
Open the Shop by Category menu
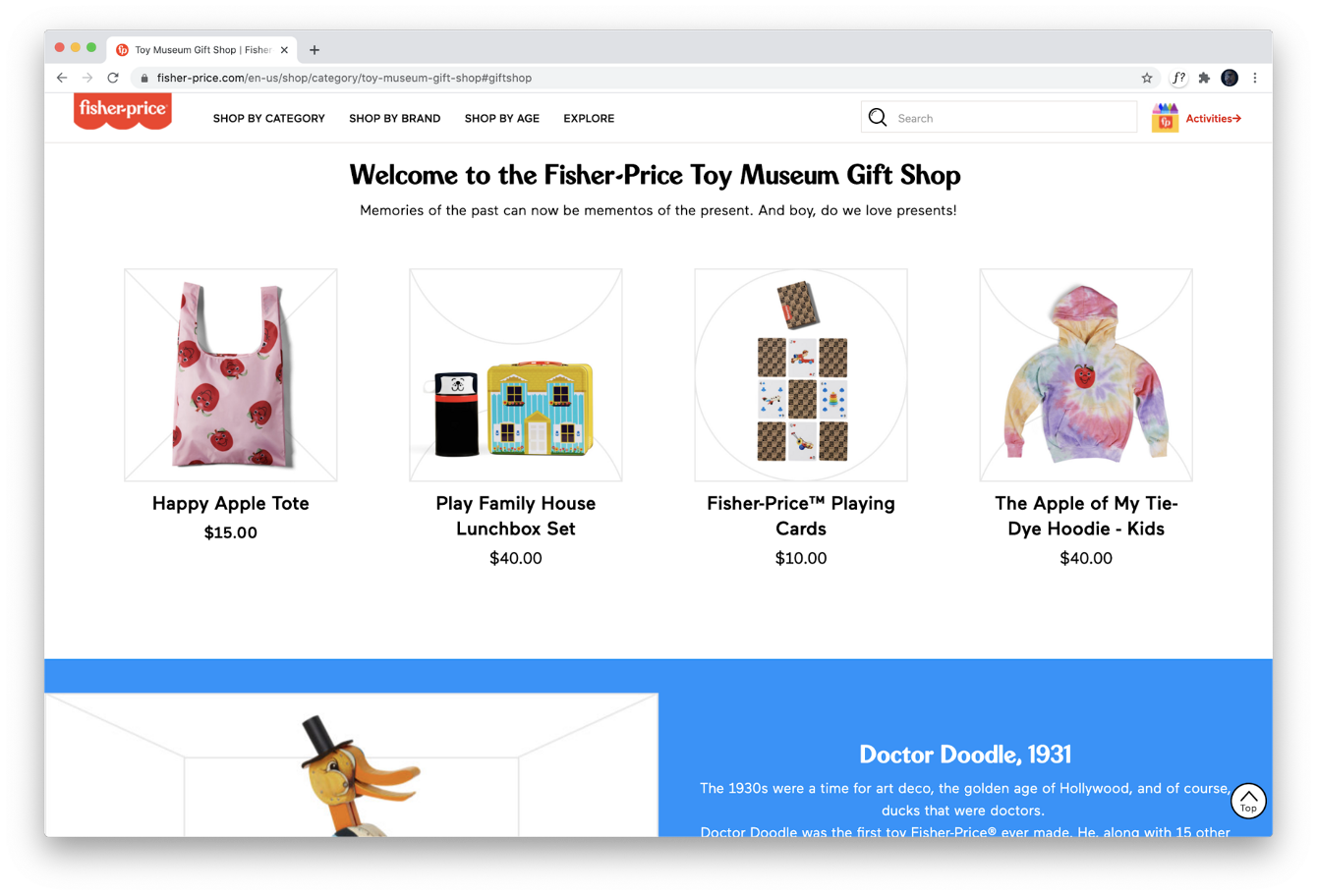[x=268, y=118]
